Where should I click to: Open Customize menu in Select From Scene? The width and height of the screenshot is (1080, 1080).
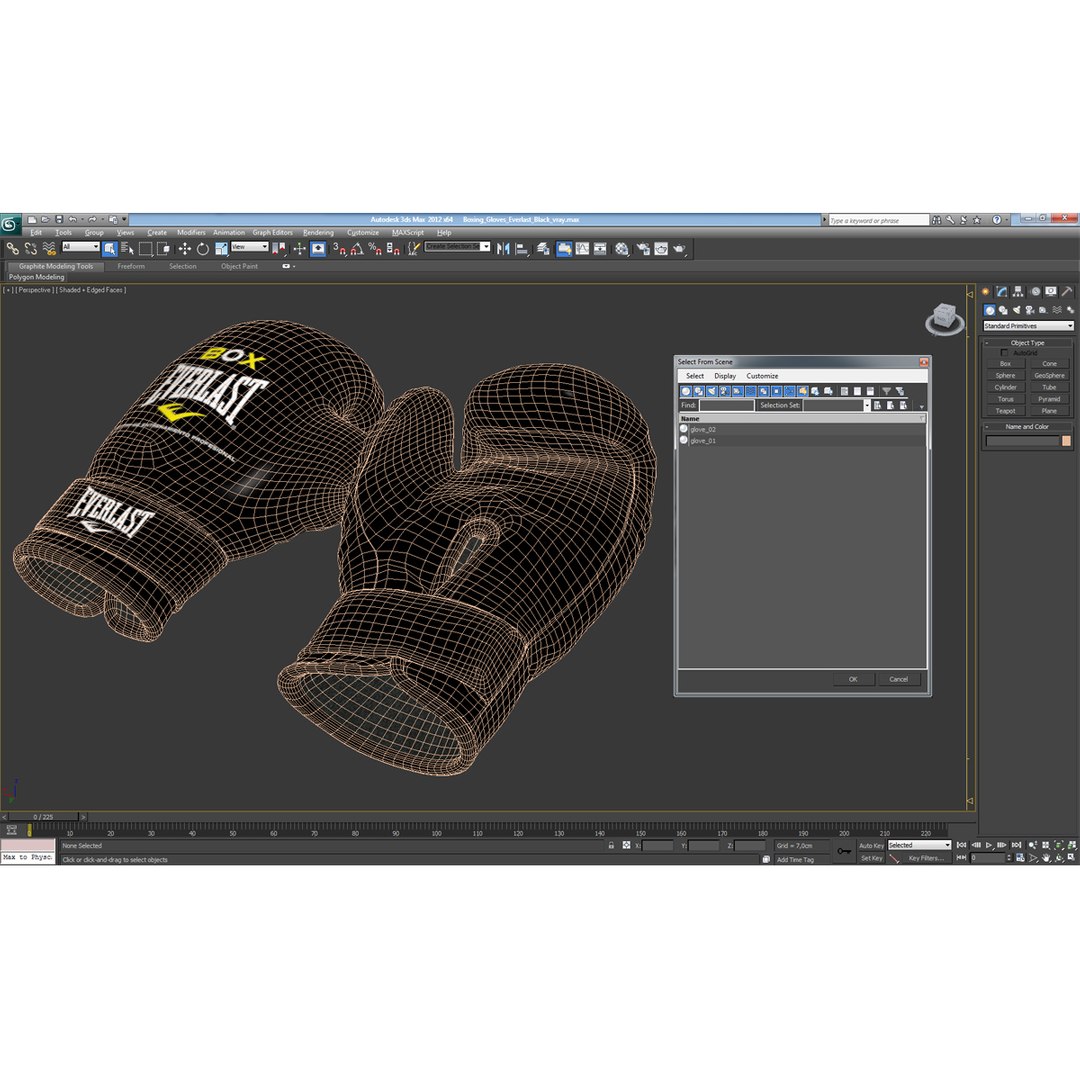tap(762, 376)
